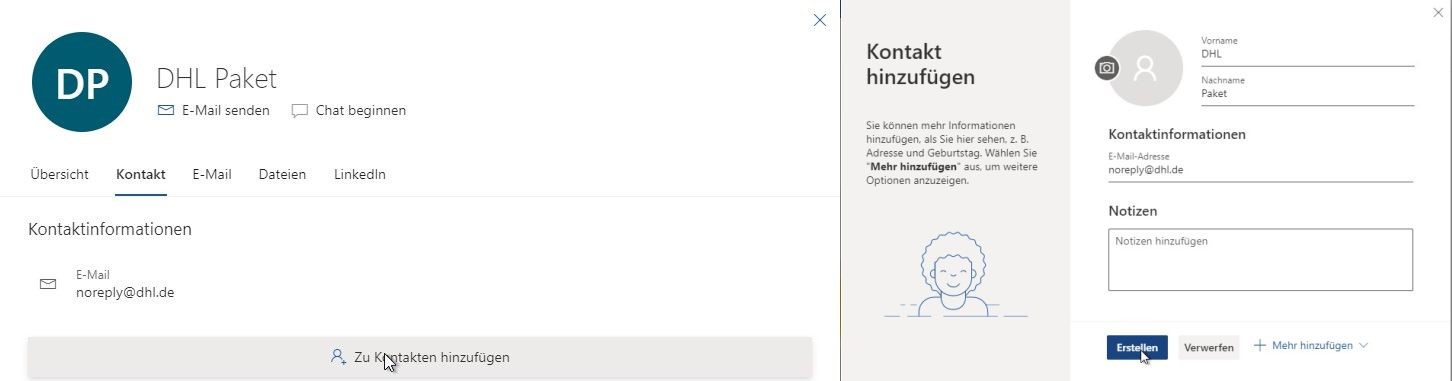Click the envelope icon next to E-Mail senden
The width and height of the screenshot is (1452, 381).
pyautogui.click(x=166, y=111)
